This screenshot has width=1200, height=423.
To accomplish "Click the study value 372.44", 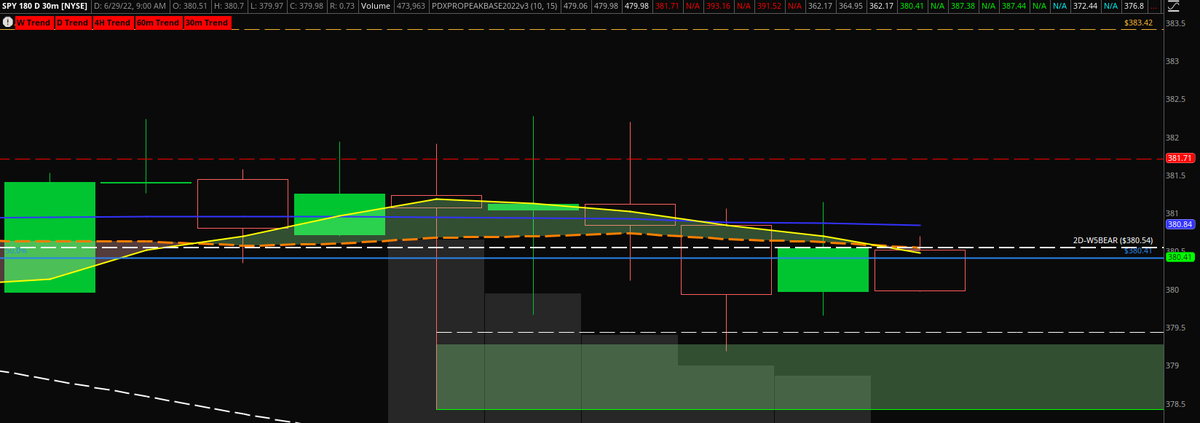I will click(x=1085, y=6).
